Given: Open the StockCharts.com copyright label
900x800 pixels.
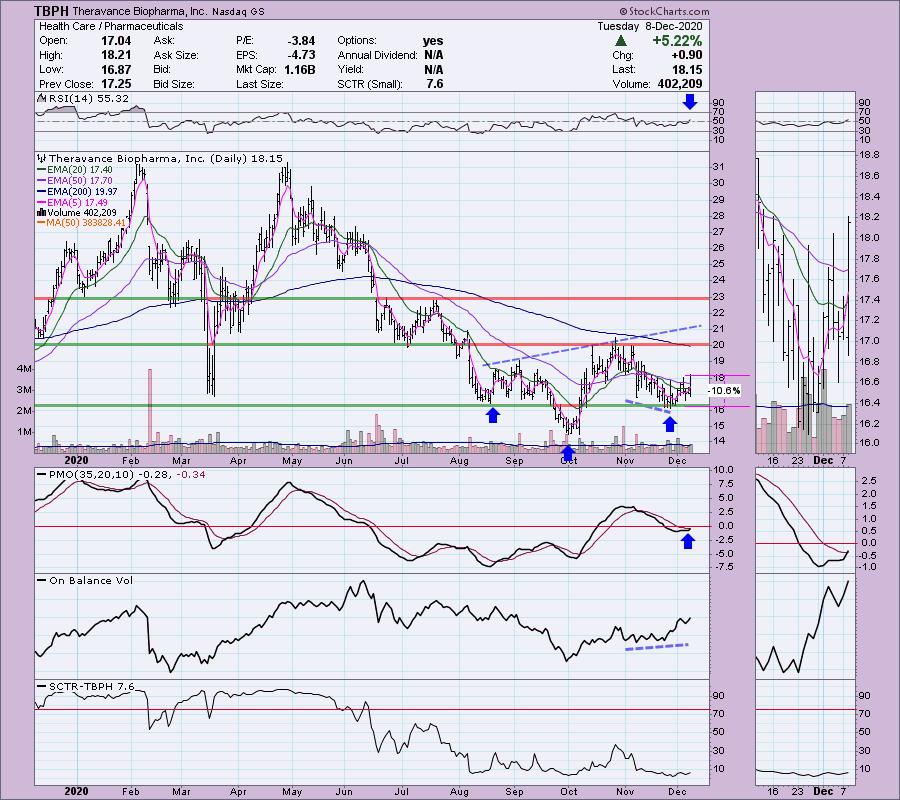Looking at the screenshot, I should click(664, 11).
